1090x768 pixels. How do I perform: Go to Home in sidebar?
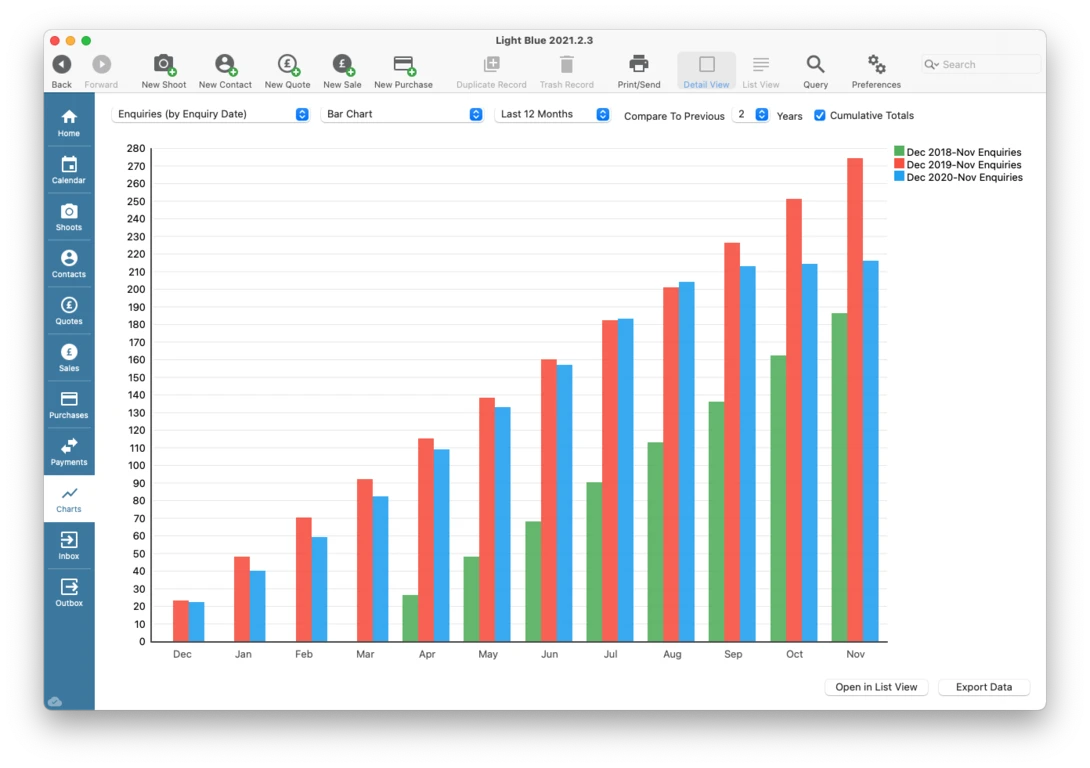point(69,123)
